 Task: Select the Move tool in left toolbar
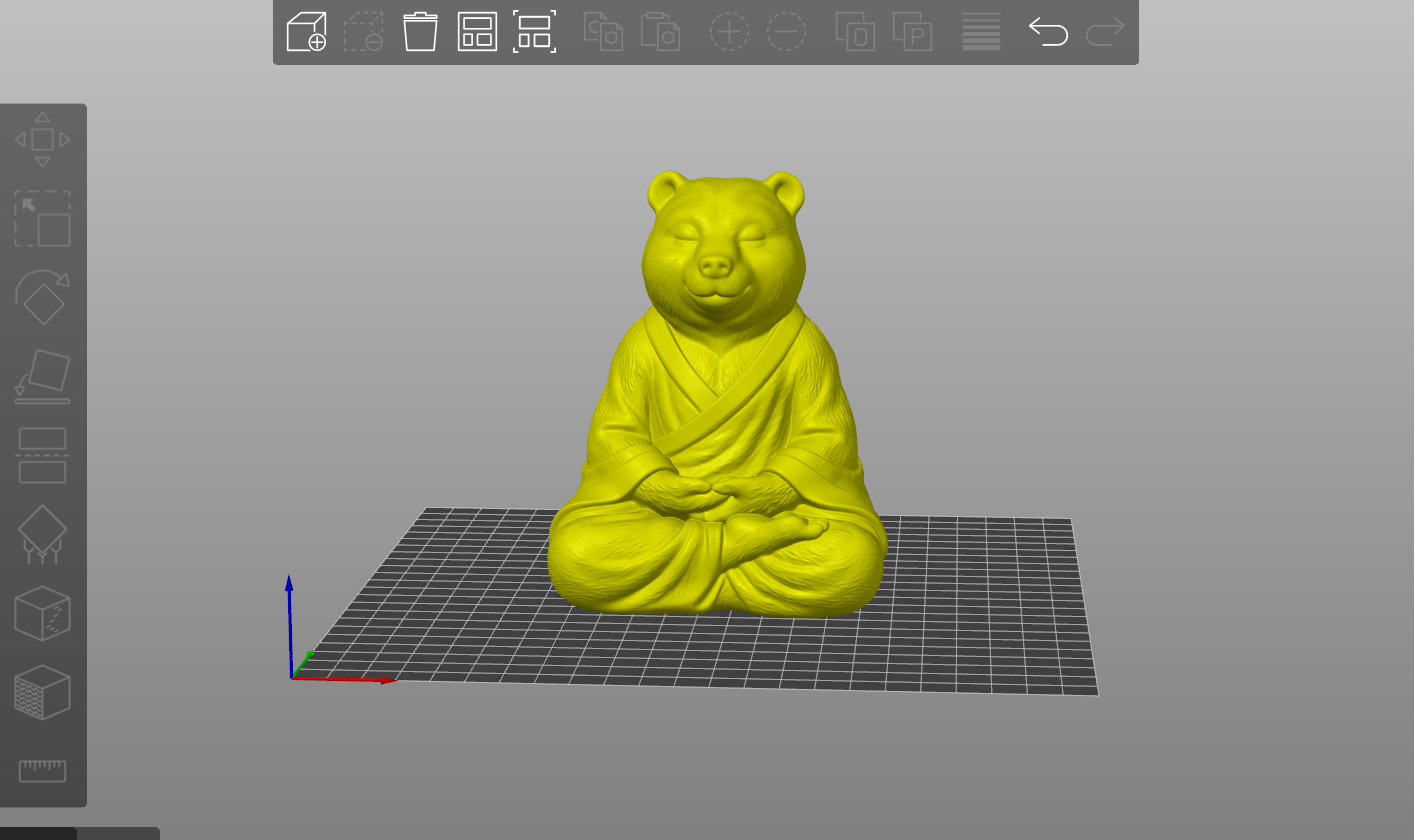42,140
